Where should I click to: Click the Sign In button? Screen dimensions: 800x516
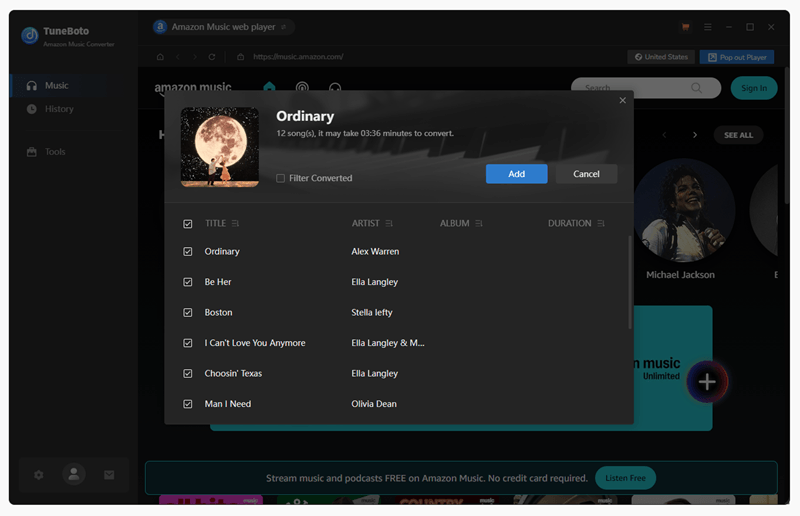[x=754, y=88]
